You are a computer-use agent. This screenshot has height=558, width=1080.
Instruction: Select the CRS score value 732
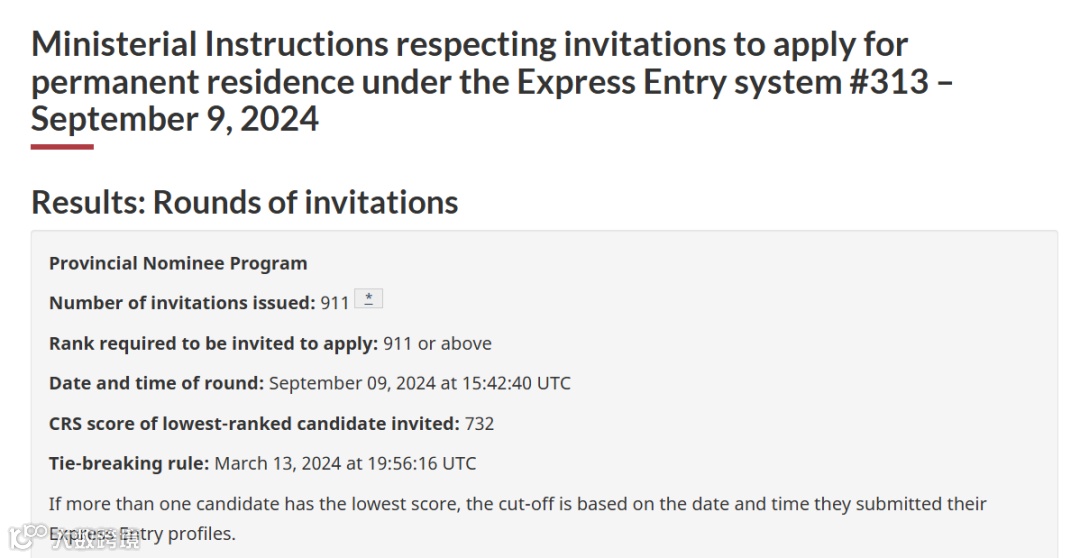[x=480, y=423]
